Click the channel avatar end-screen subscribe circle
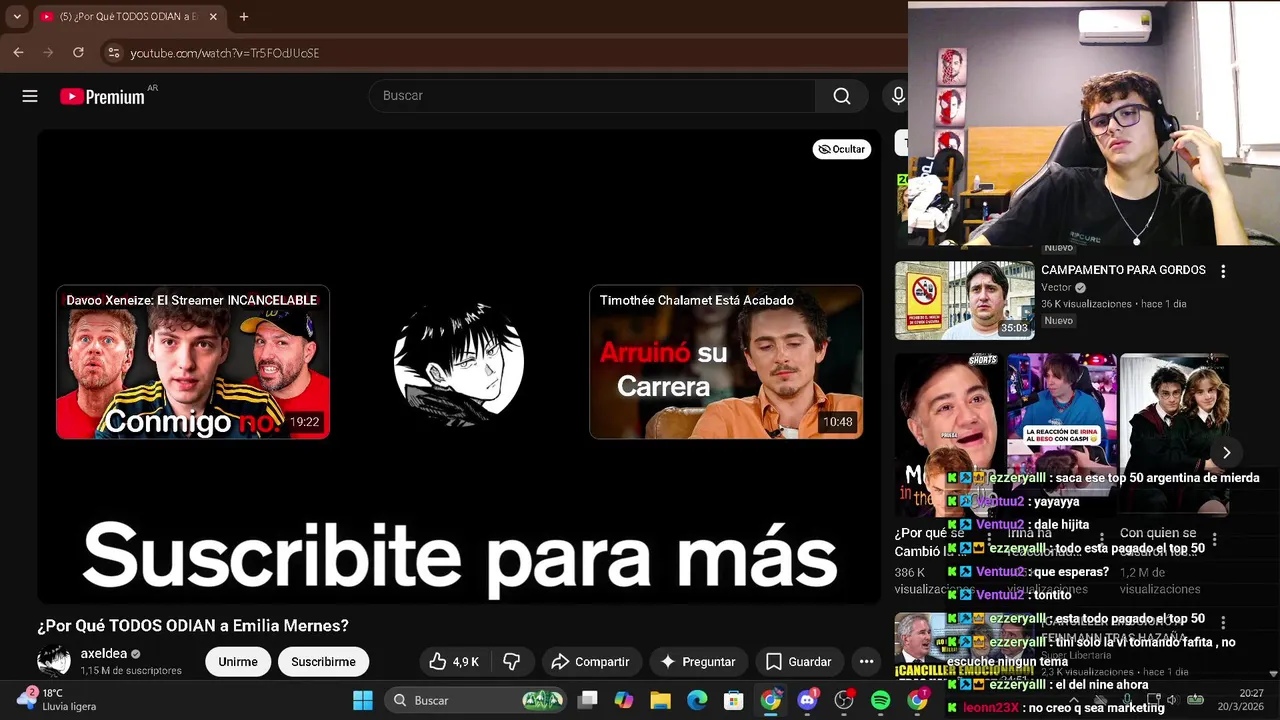This screenshot has width=1280, height=720. [459, 362]
